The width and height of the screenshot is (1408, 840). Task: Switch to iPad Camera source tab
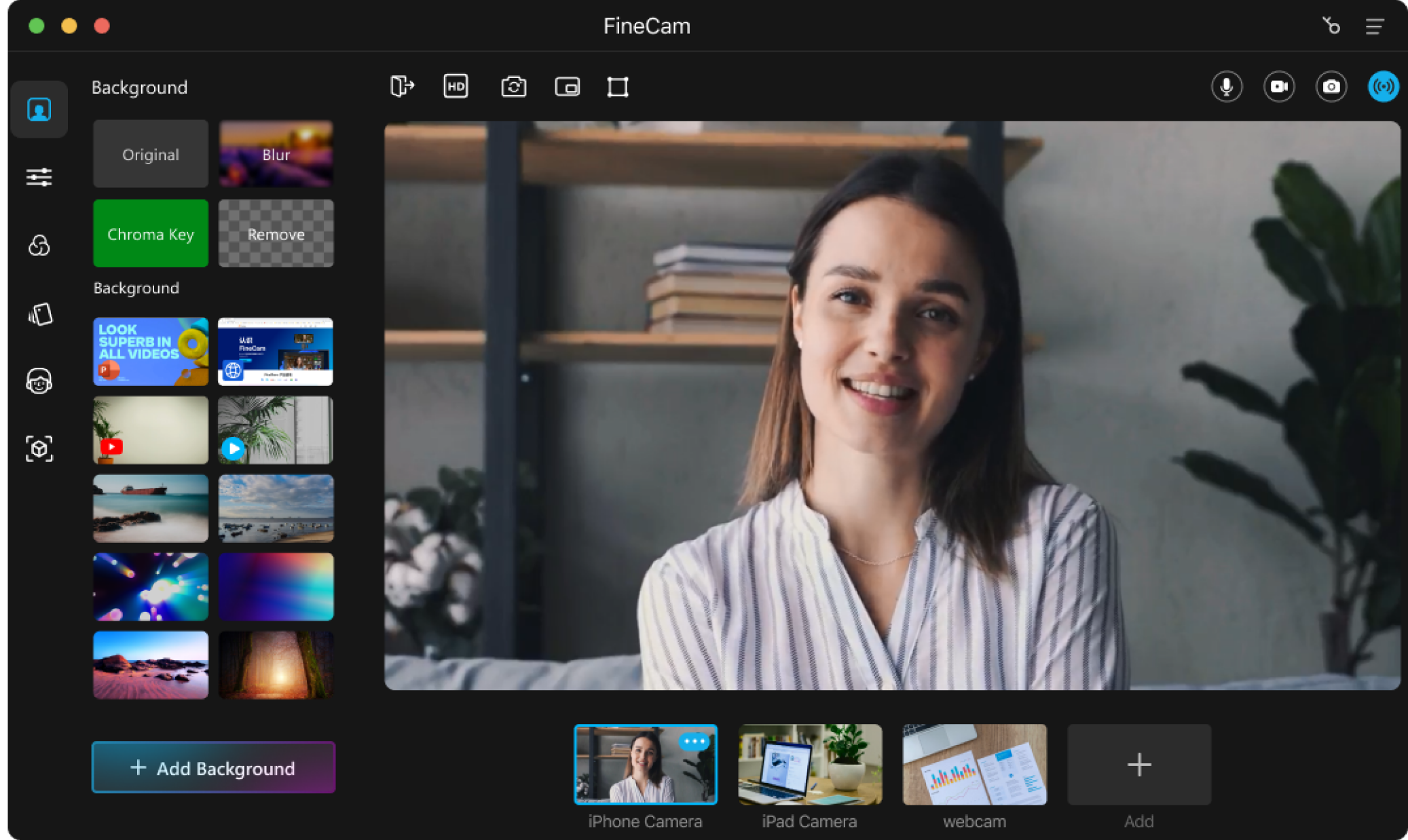(809, 765)
